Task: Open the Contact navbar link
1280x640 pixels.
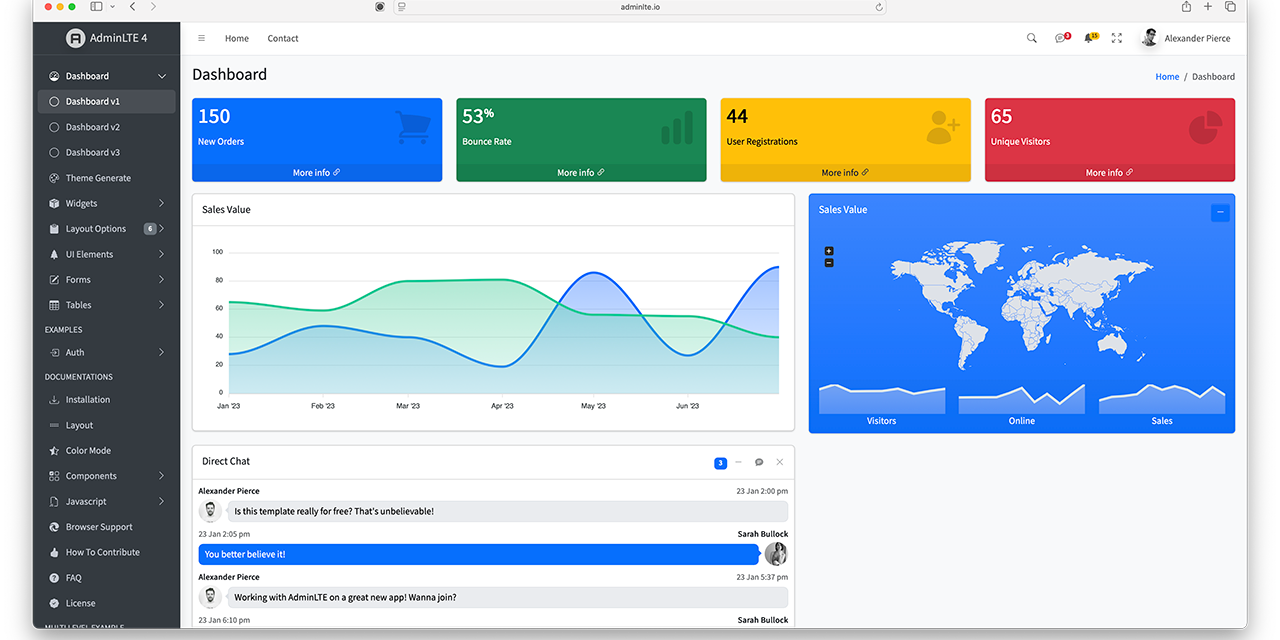Action: coord(283,38)
